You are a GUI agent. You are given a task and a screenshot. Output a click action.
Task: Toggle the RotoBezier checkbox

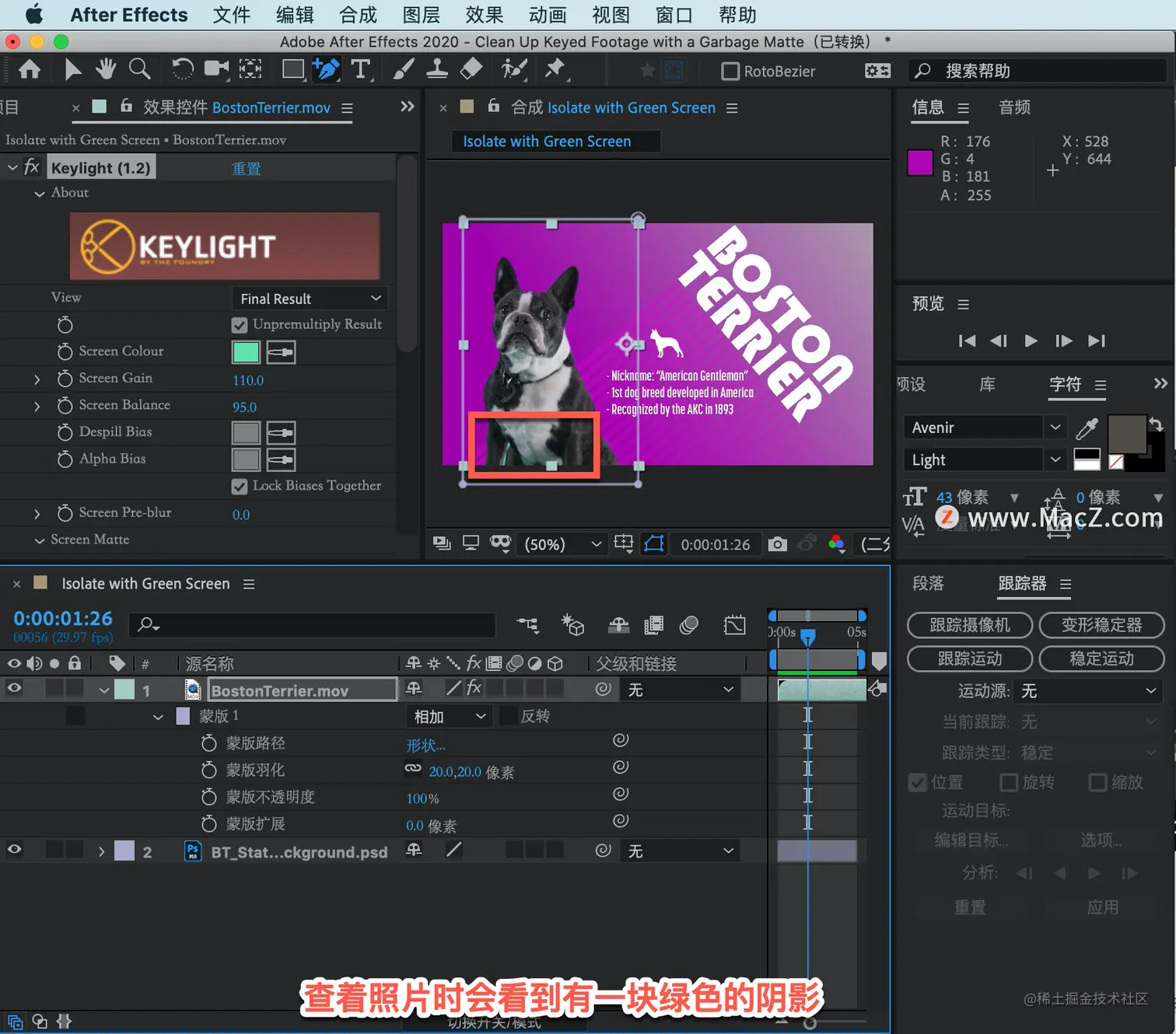730,72
